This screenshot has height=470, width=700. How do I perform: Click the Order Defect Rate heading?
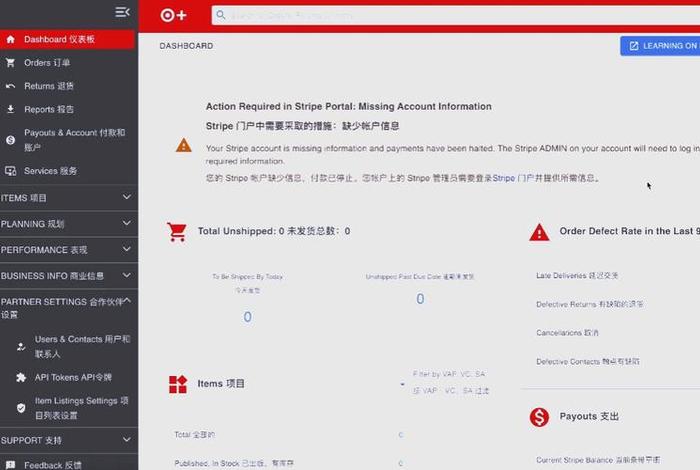coord(629,231)
